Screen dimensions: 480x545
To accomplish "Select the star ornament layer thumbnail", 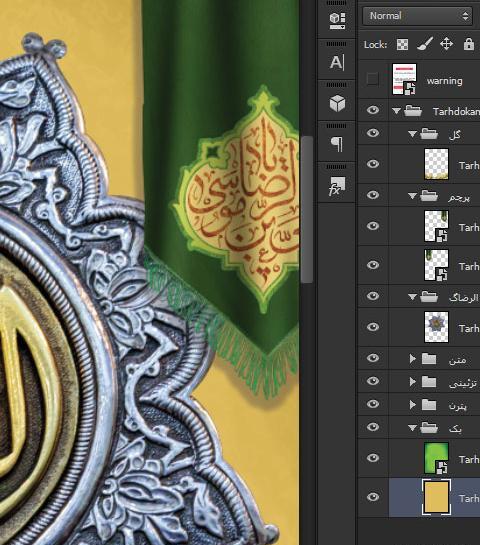I will tap(437, 327).
